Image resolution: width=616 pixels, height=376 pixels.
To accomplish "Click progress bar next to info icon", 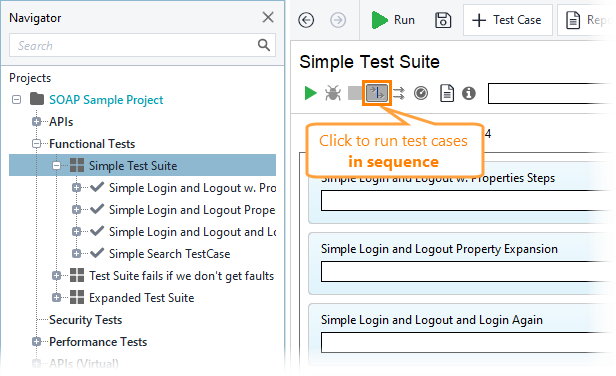I will point(551,94).
